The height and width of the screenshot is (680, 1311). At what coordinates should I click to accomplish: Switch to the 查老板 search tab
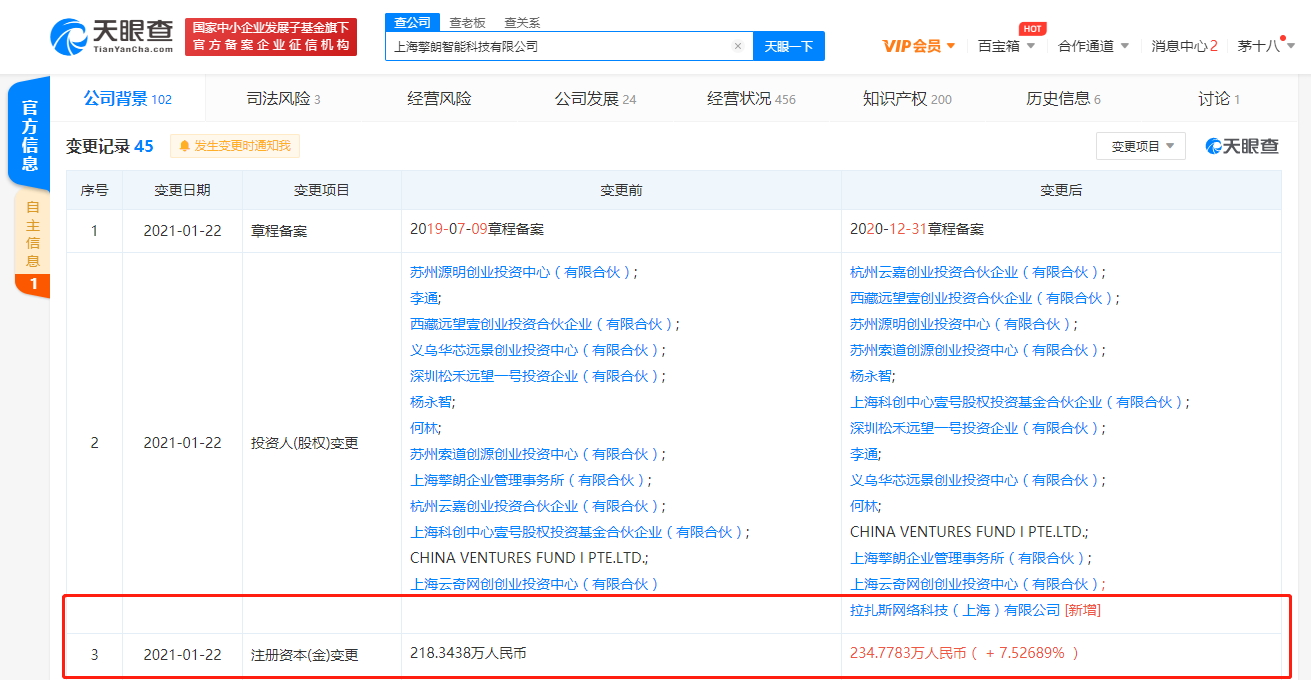[x=467, y=22]
